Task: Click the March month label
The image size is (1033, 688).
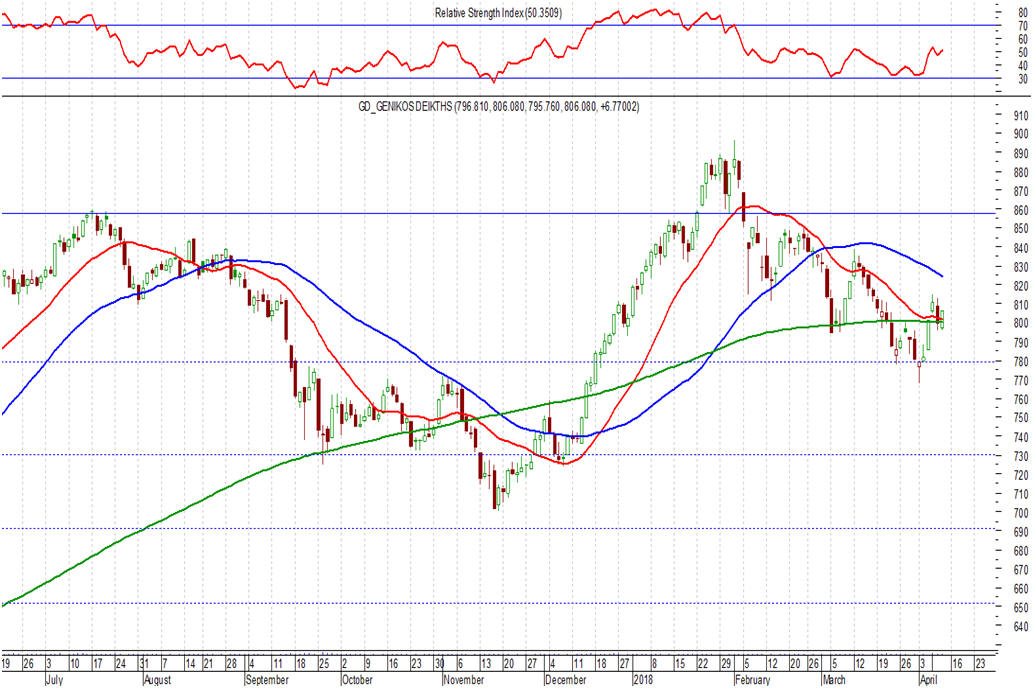Action: 834,680
